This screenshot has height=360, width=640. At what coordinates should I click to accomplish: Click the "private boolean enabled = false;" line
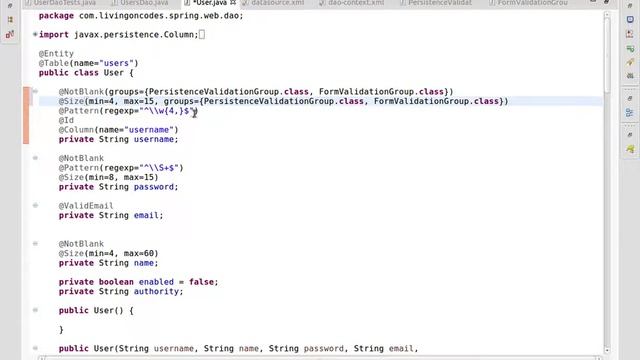(x=138, y=282)
